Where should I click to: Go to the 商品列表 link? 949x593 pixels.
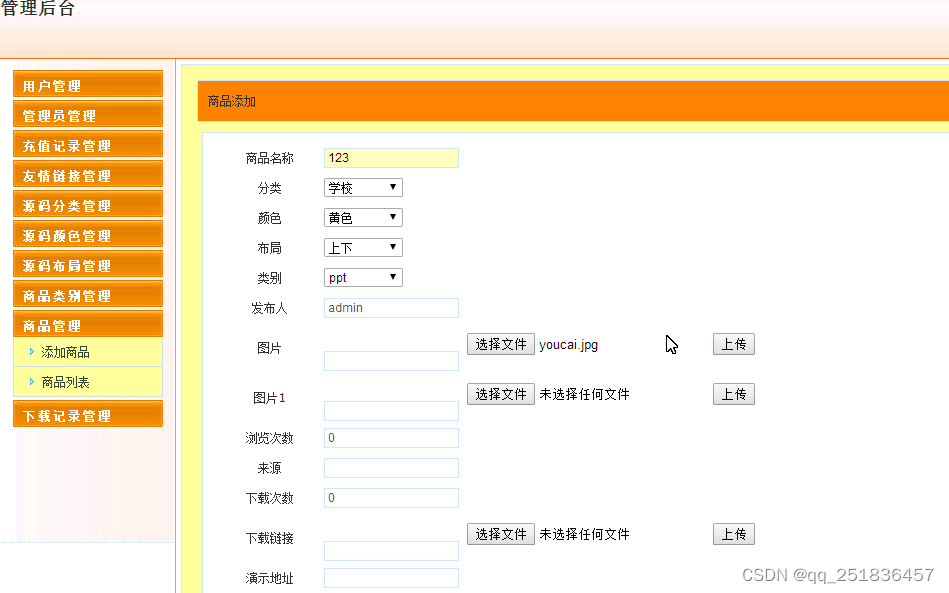click(65, 382)
